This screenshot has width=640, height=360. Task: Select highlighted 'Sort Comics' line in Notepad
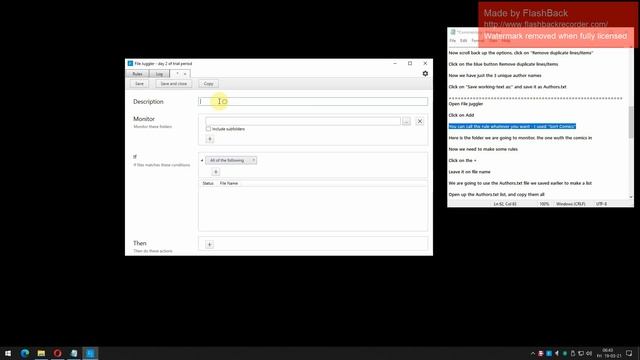512,127
